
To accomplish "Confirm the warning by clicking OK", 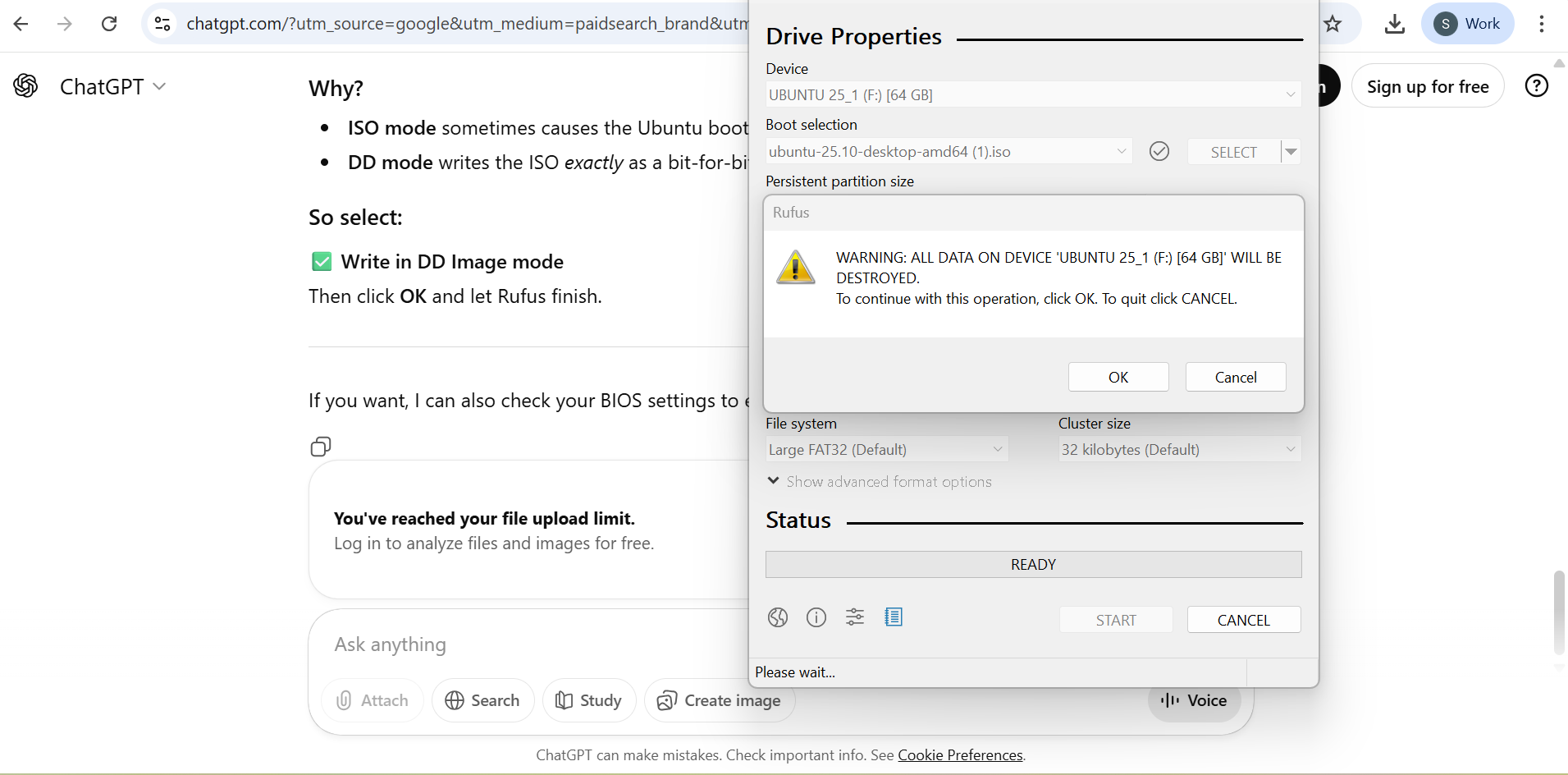I will coord(1118,378).
